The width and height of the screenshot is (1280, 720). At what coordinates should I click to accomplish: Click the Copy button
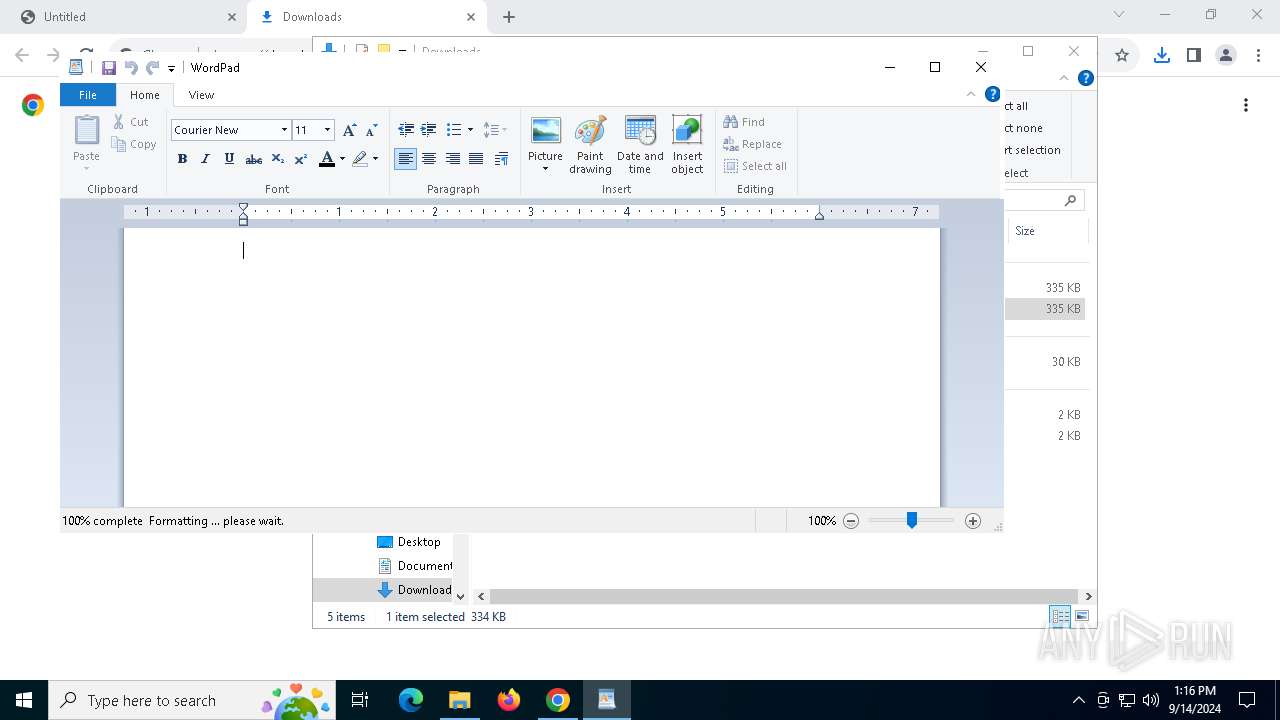(134, 144)
